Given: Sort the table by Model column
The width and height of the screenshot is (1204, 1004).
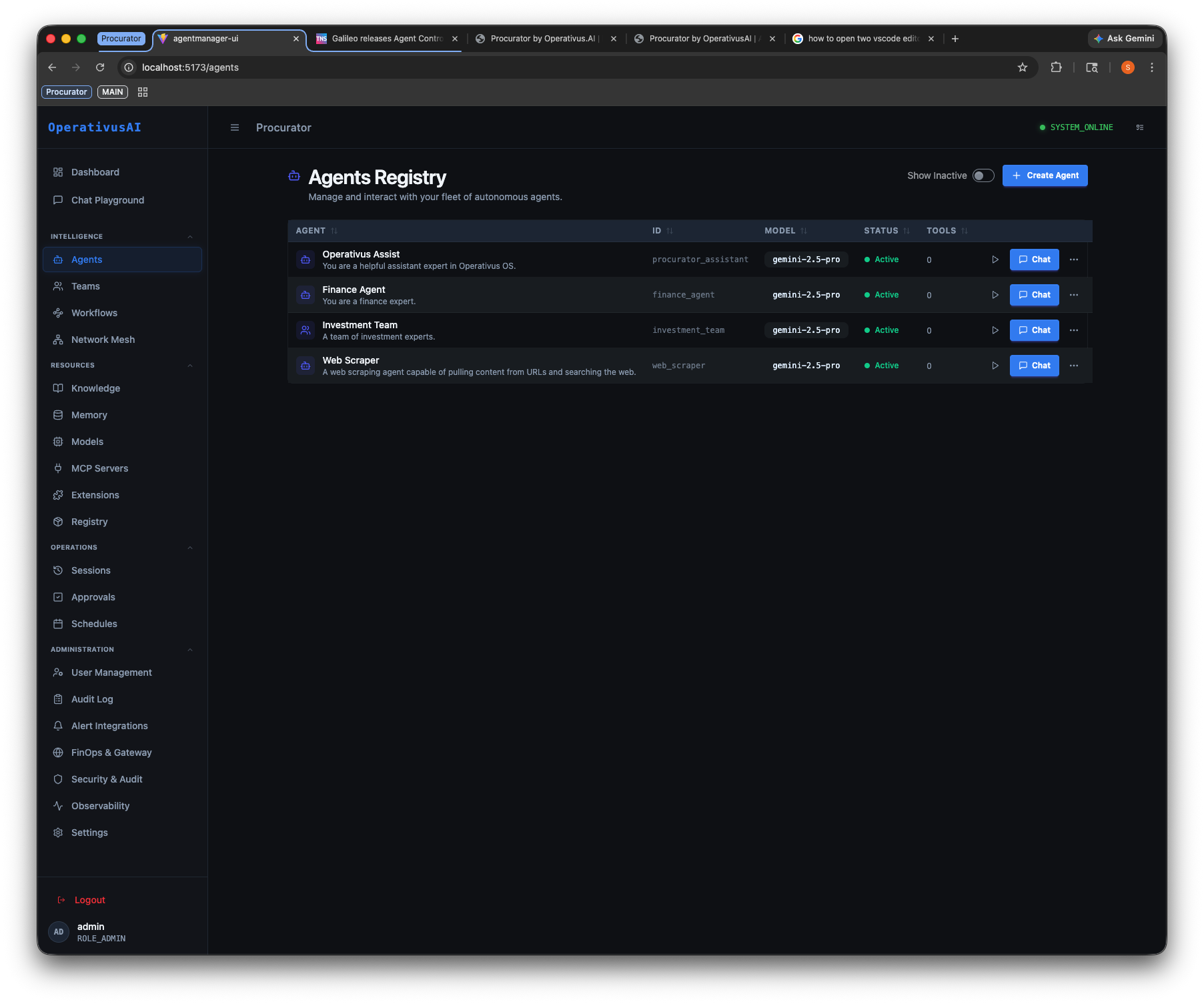Looking at the screenshot, I should pos(786,231).
